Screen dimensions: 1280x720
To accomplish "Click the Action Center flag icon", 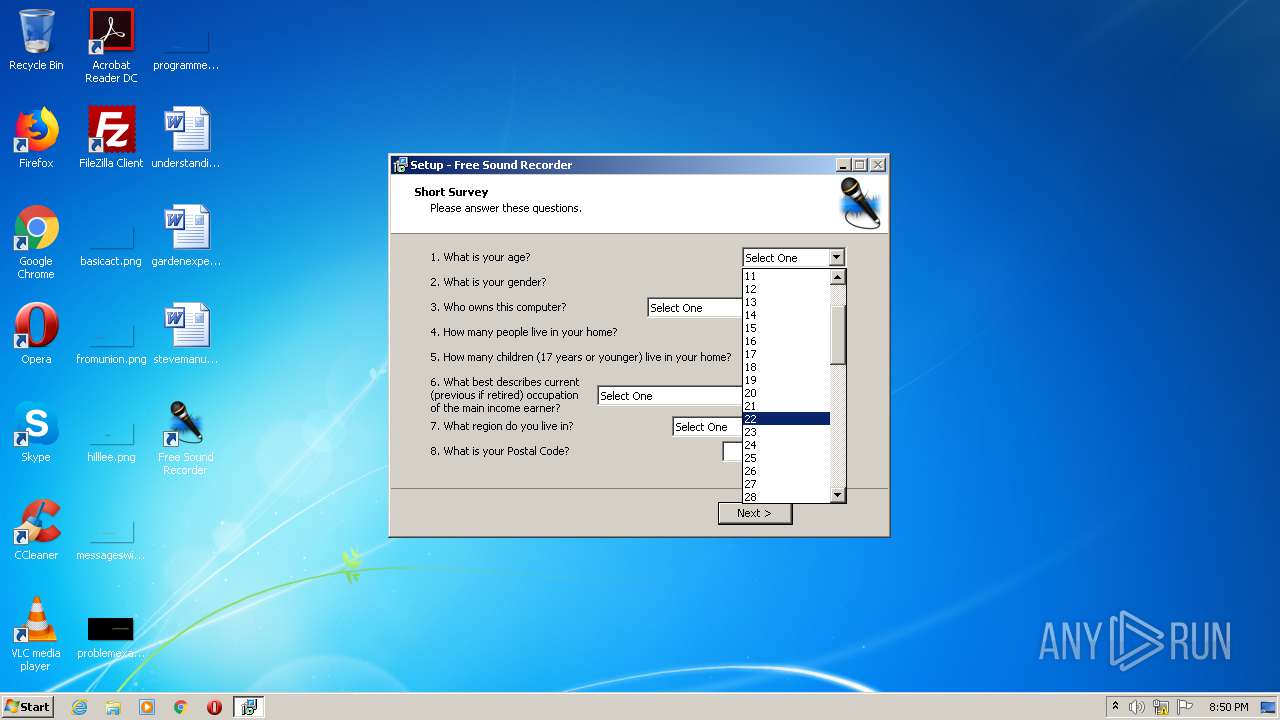I will click(x=1185, y=707).
